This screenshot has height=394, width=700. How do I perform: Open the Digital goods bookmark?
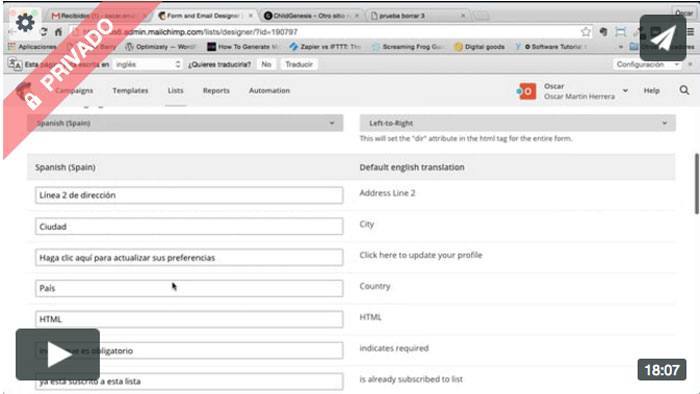479,46
